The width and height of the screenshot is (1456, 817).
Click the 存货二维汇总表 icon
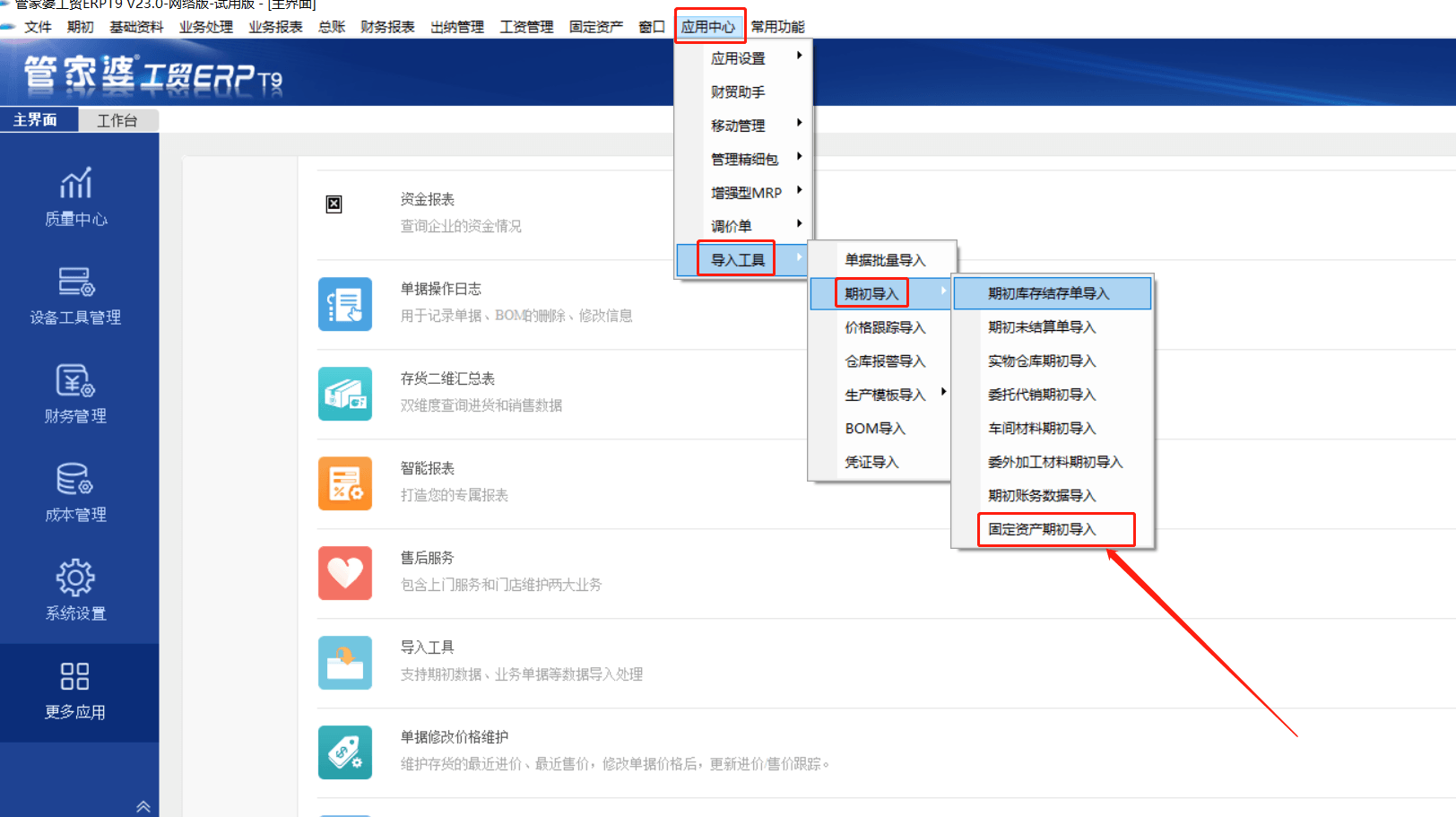pos(345,394)
